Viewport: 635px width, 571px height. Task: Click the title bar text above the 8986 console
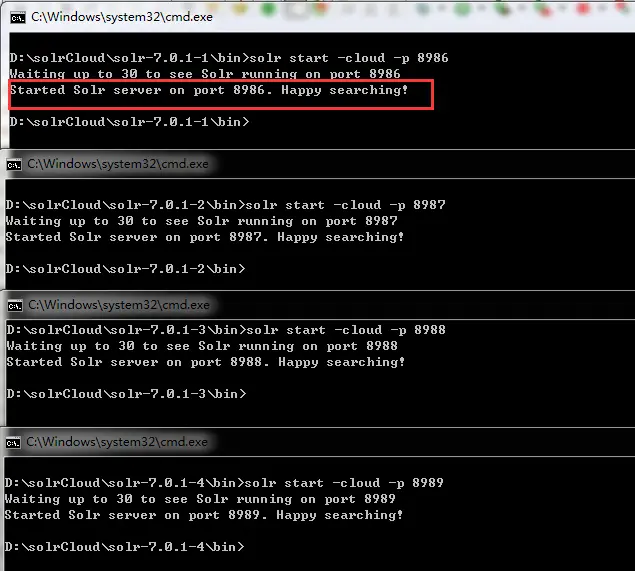pyautogui.click(x=122, y=17)
